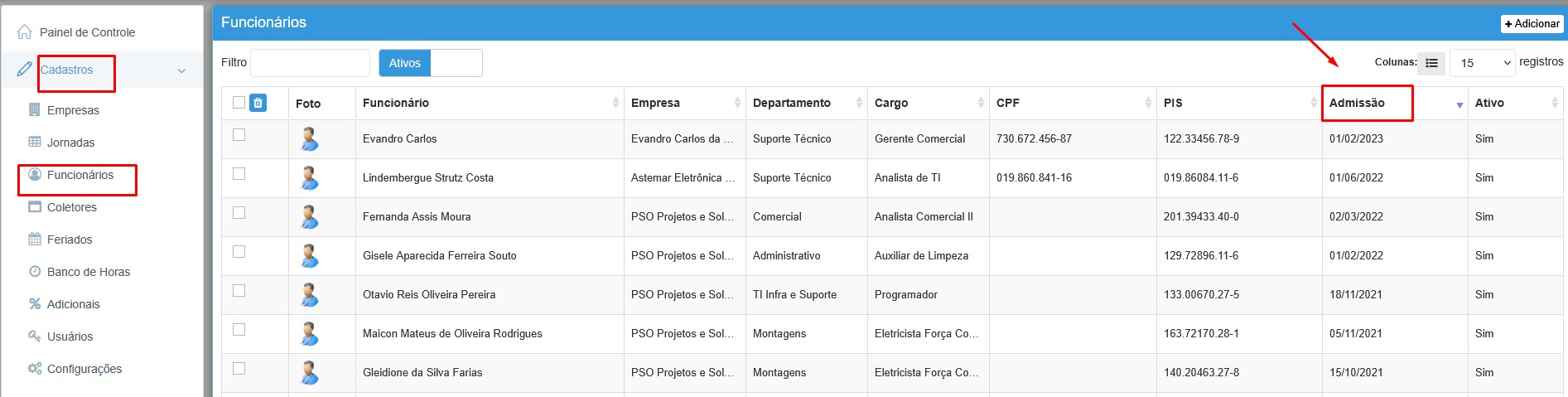Collapse the Cadastros menu chevron

[181, 71]
